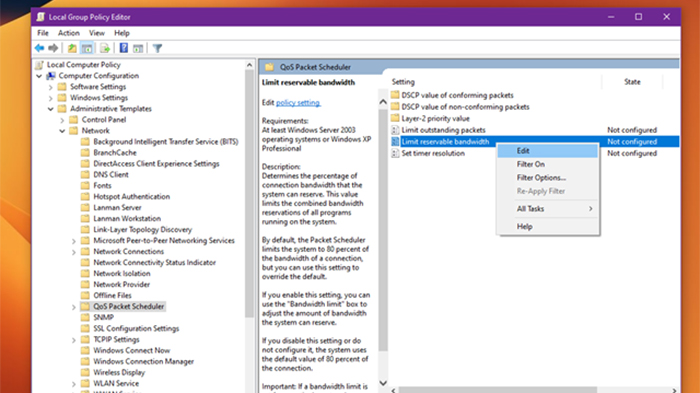Open the blue Help toolbar icon
The image size is (700, 393).
click(124, 48)
